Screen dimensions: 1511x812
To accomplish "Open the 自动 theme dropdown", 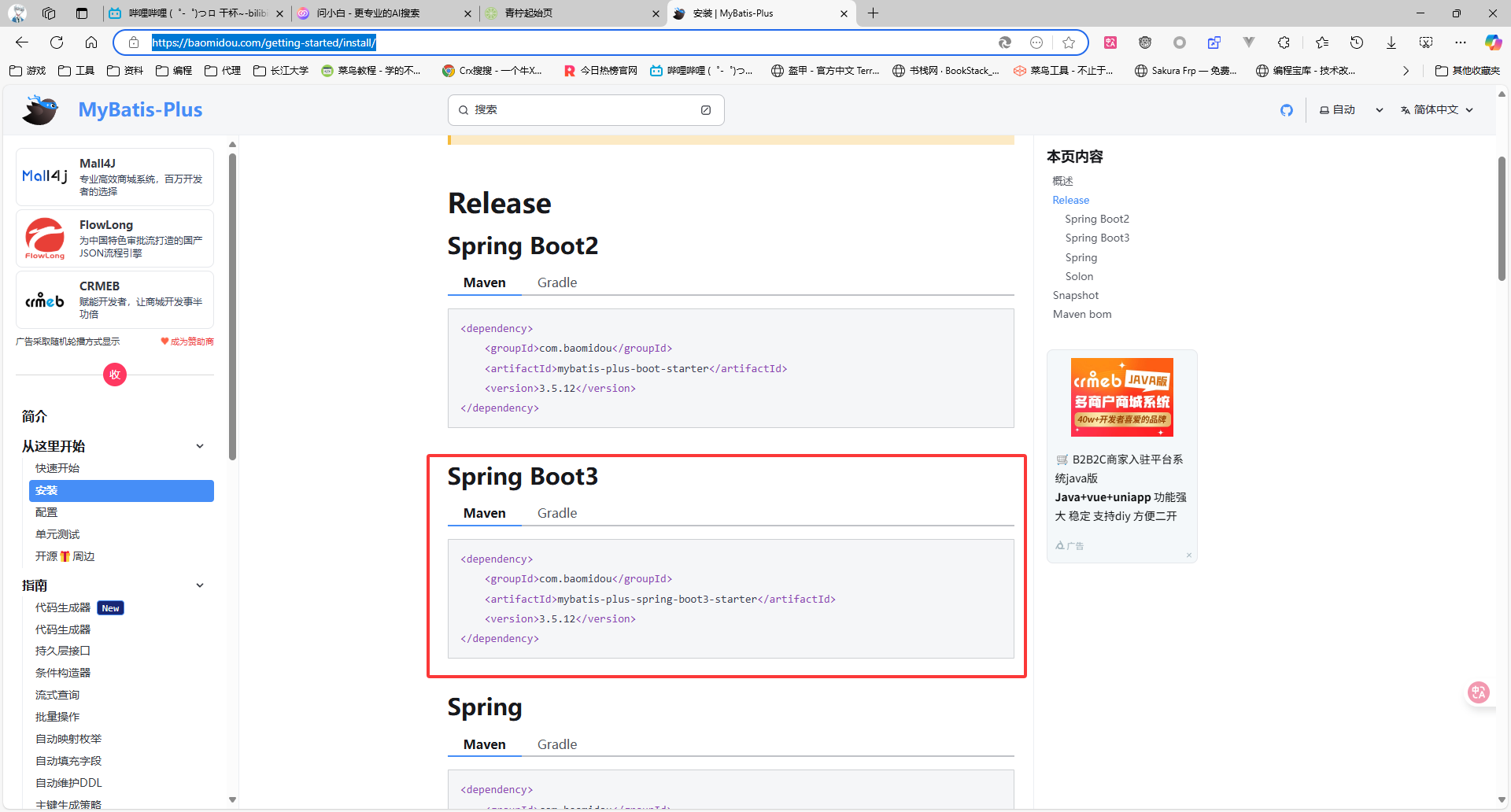I will tap(1350, 110).
